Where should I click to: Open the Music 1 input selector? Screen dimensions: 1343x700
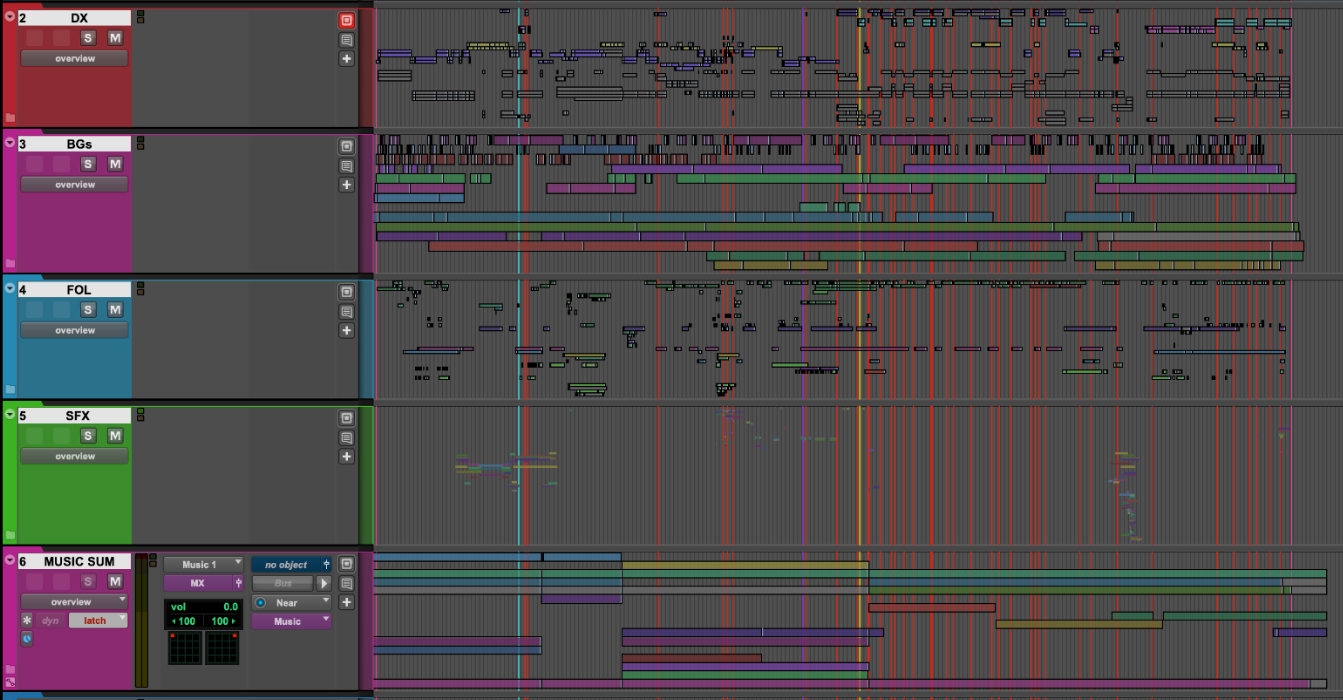pyautogui.click(x=203, y=564)
